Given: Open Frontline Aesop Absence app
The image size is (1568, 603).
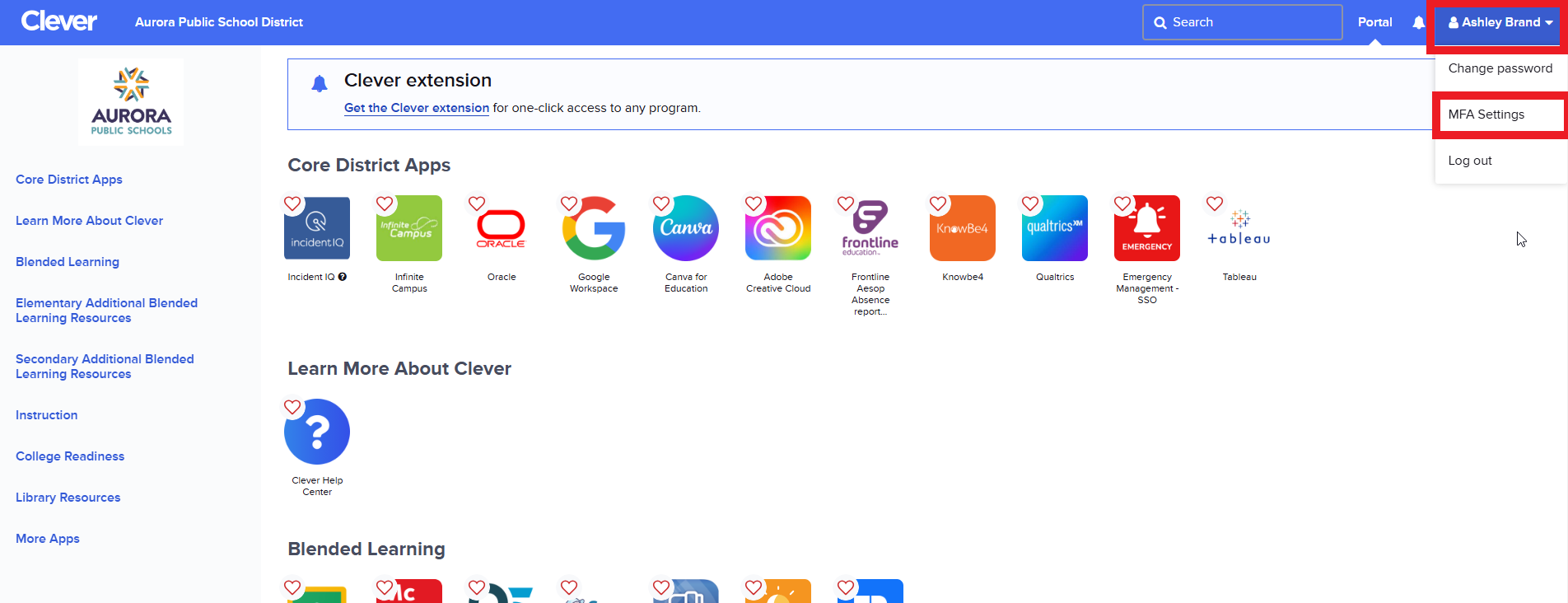Looking at the screenshot, I should coord(870,228).
